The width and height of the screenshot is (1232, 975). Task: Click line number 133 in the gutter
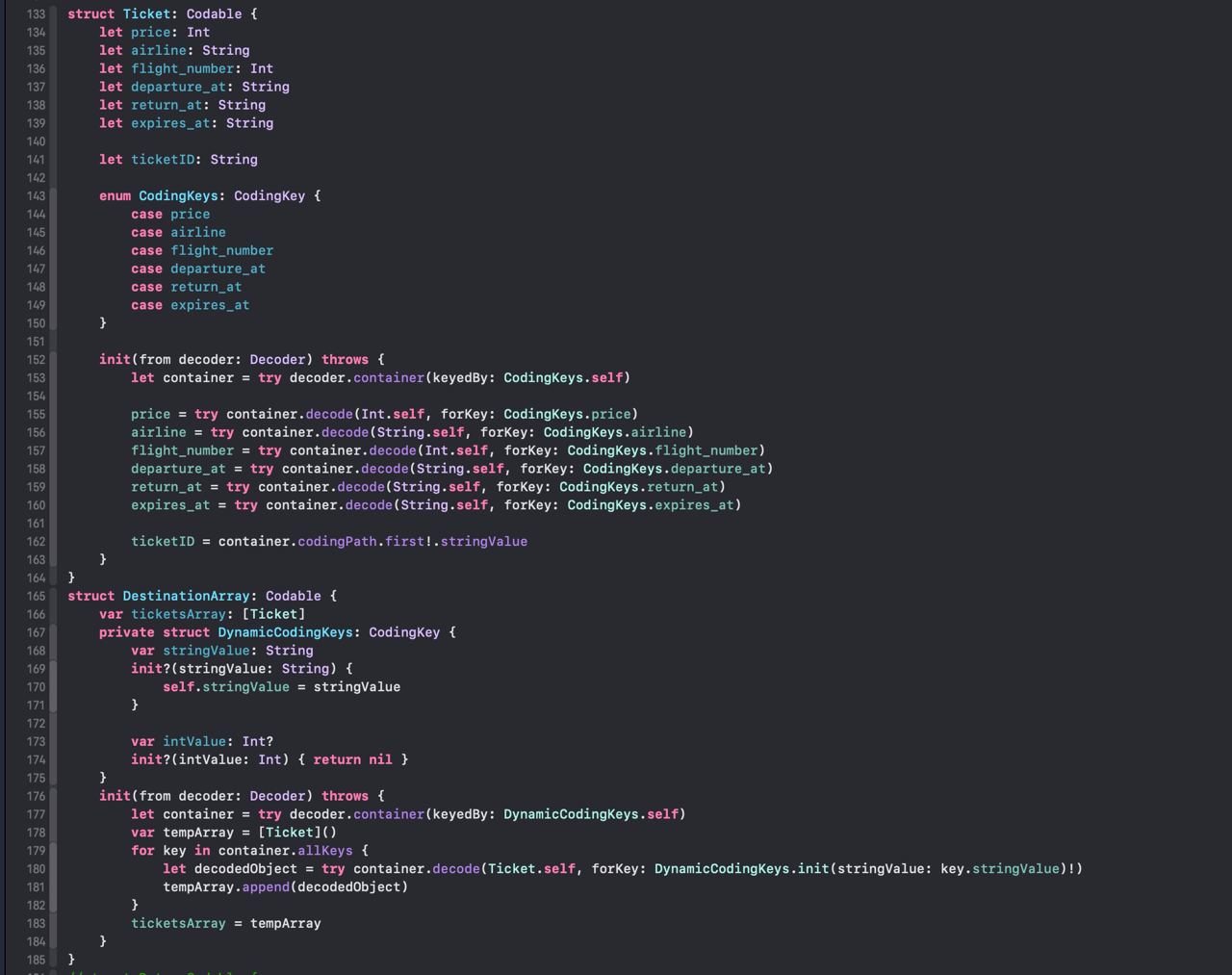(x=36, y=14)
